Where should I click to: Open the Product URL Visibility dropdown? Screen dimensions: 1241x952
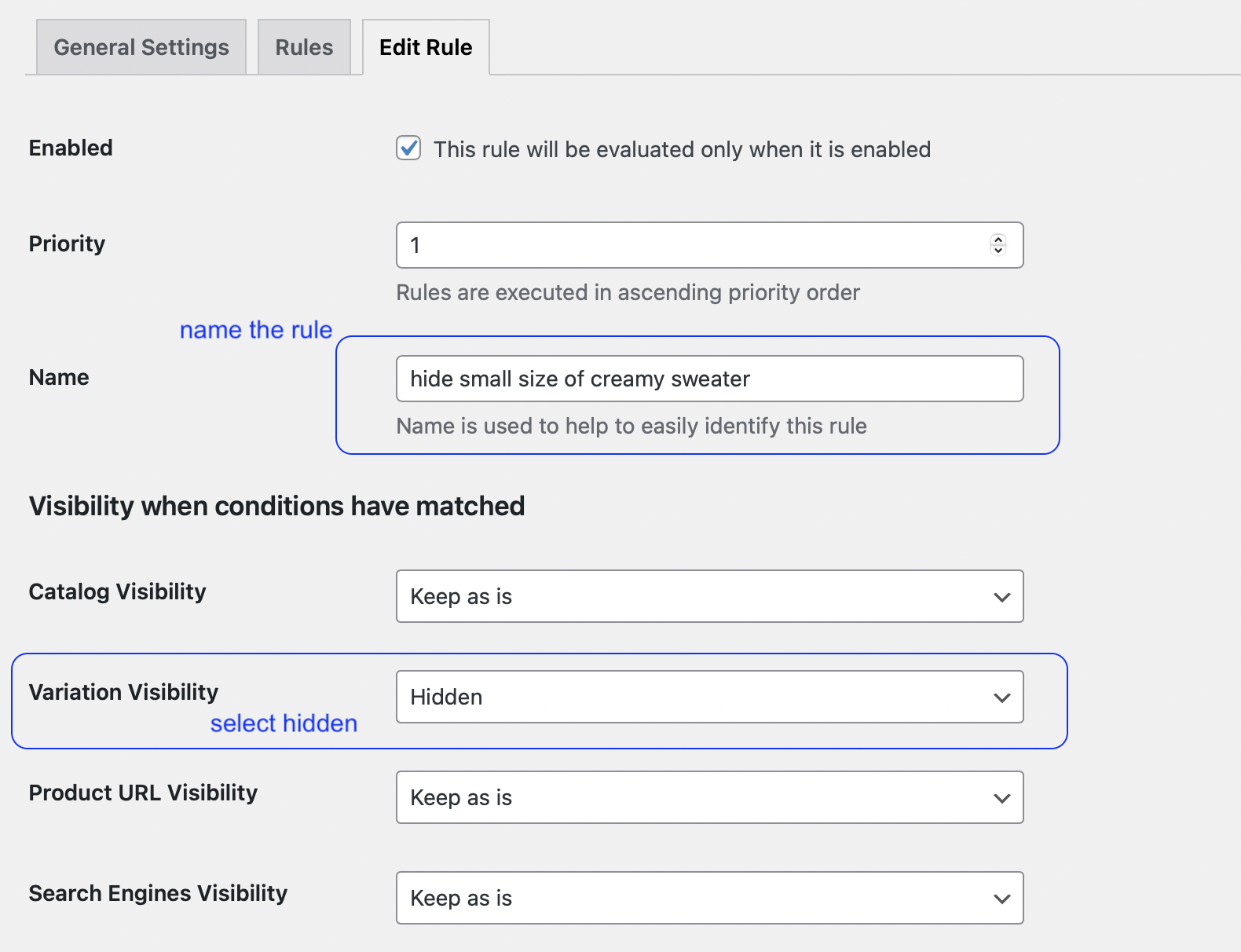coord(709,797)
